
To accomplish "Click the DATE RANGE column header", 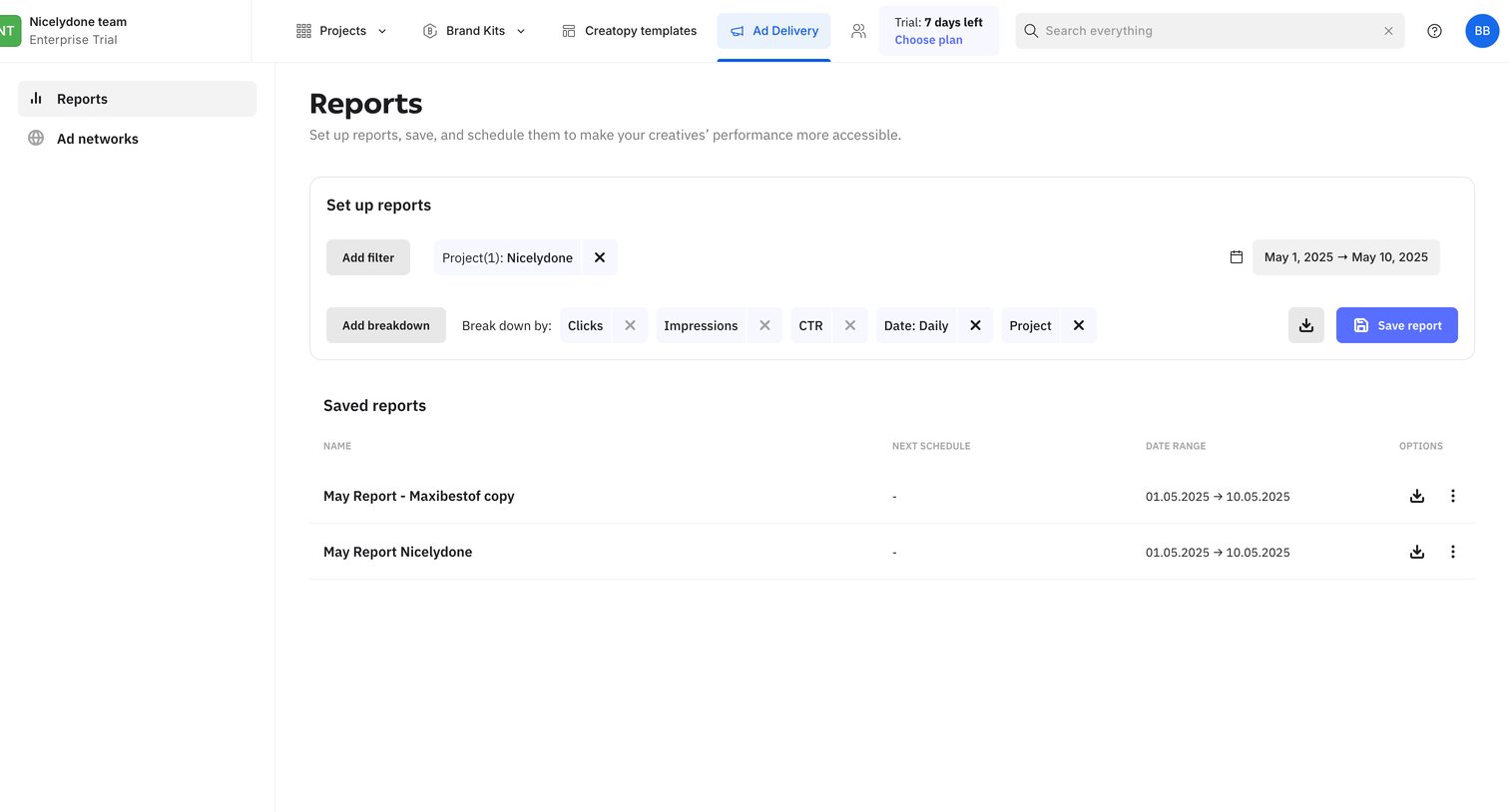I will point(1176,446).
